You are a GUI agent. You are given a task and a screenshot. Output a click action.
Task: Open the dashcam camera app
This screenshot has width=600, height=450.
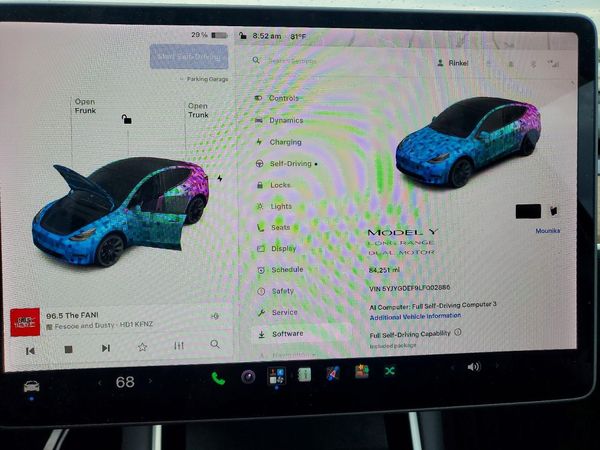tap(248, 377)
